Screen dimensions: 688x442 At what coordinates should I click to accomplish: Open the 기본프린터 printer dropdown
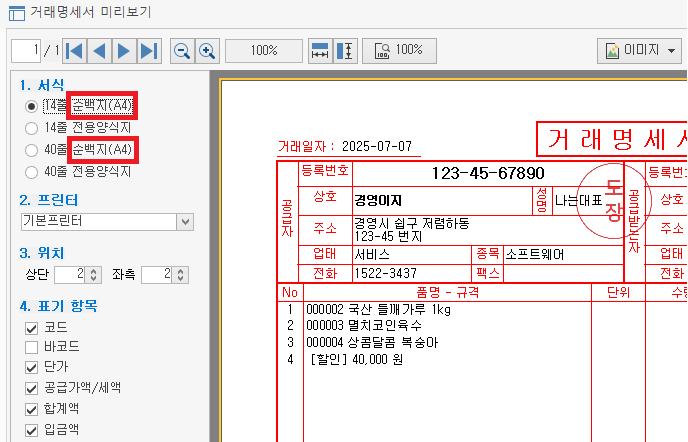pos(185,221)
